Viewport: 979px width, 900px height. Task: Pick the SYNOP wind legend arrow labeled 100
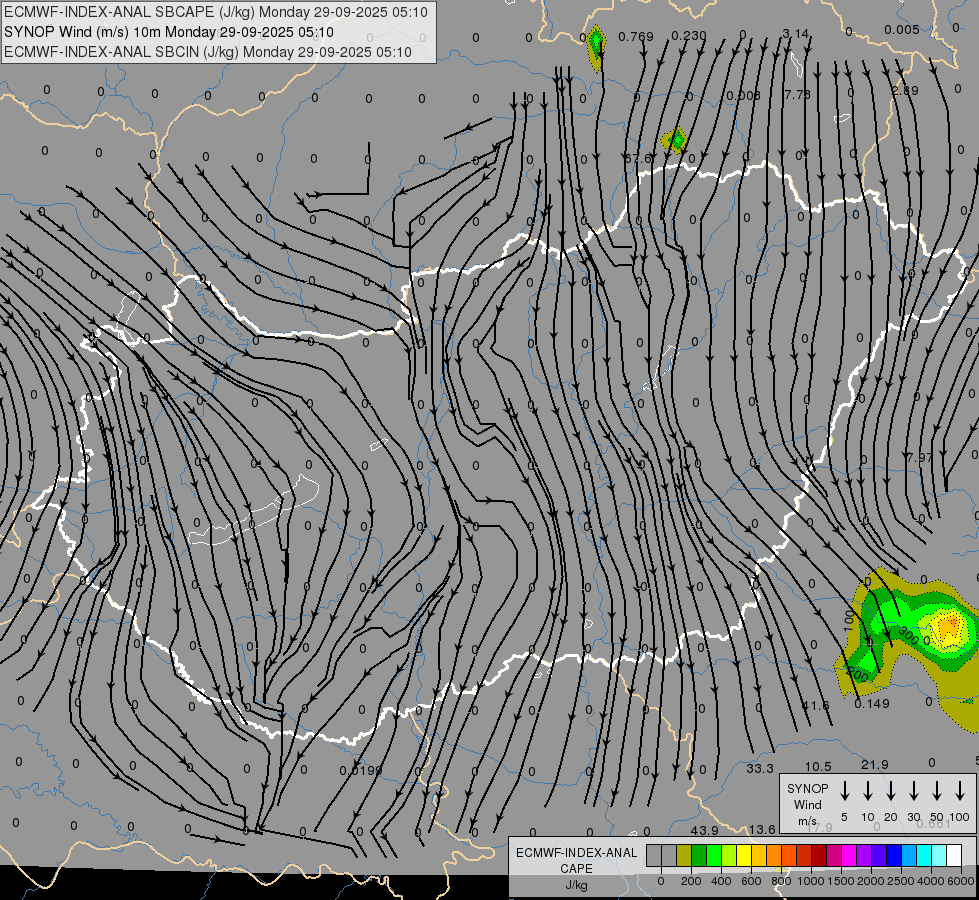pos(960,790)
